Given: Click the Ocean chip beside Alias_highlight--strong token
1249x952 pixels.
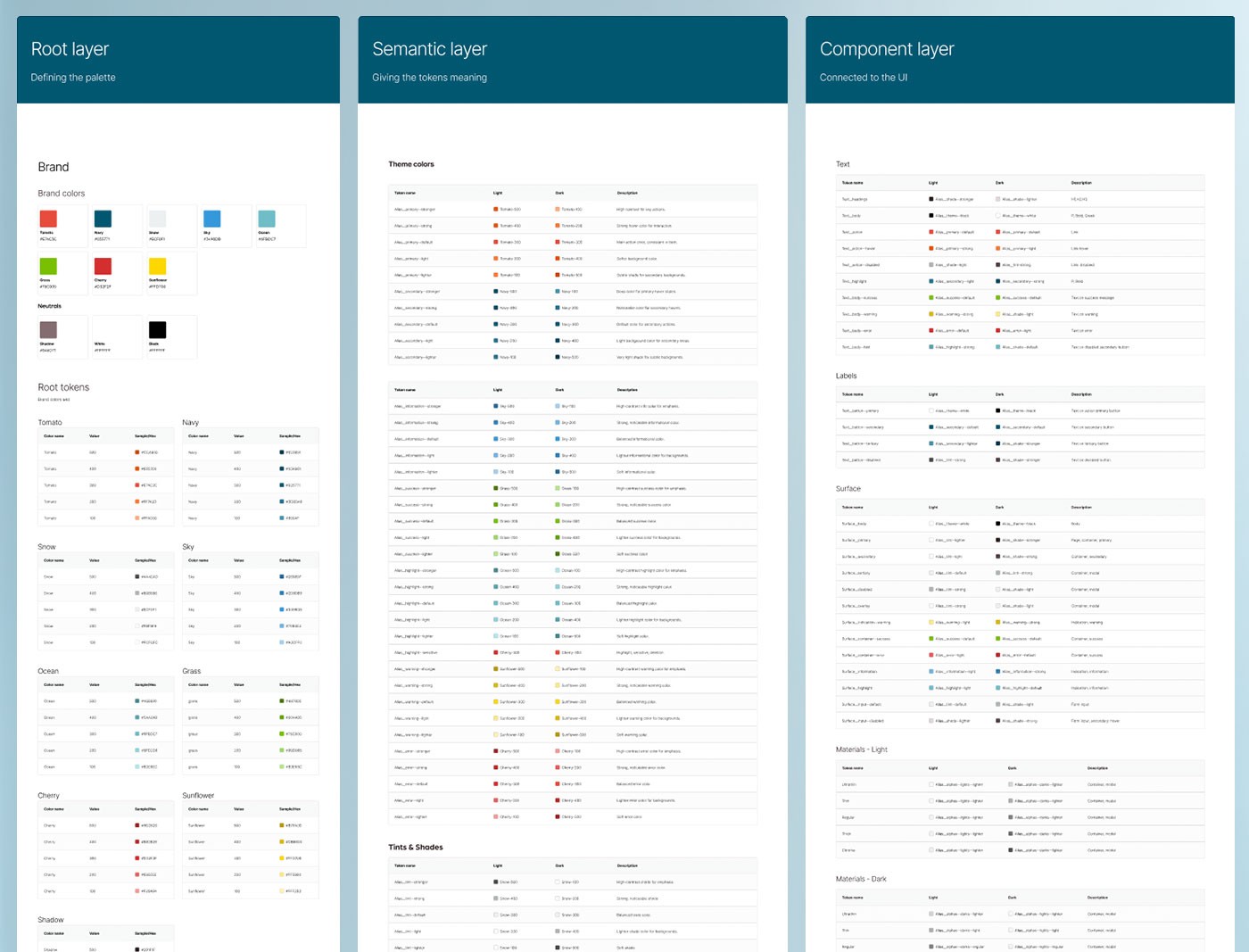Looking at the screenshot, I should coord(494,586).
